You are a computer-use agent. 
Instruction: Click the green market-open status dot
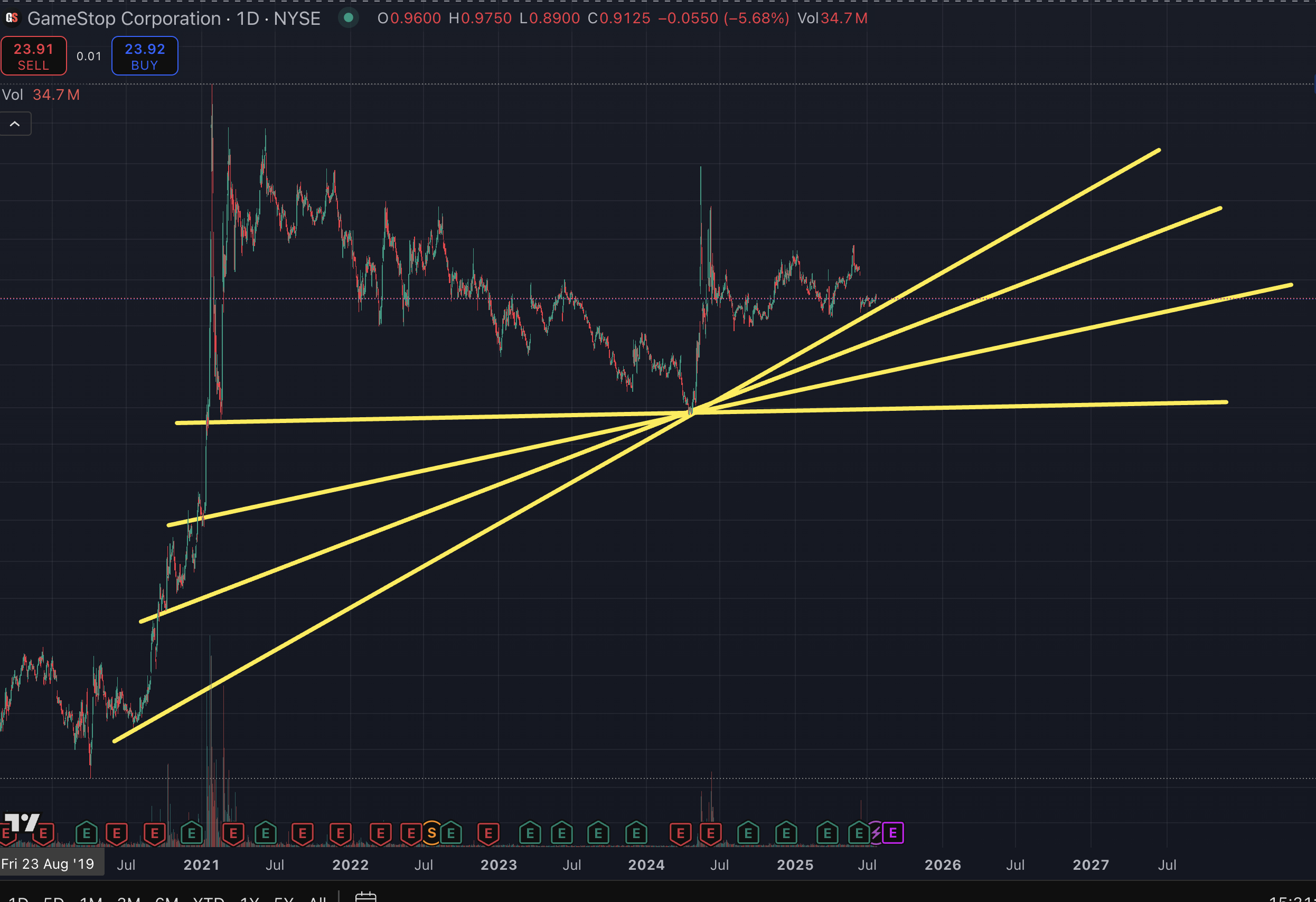point(349,18)
